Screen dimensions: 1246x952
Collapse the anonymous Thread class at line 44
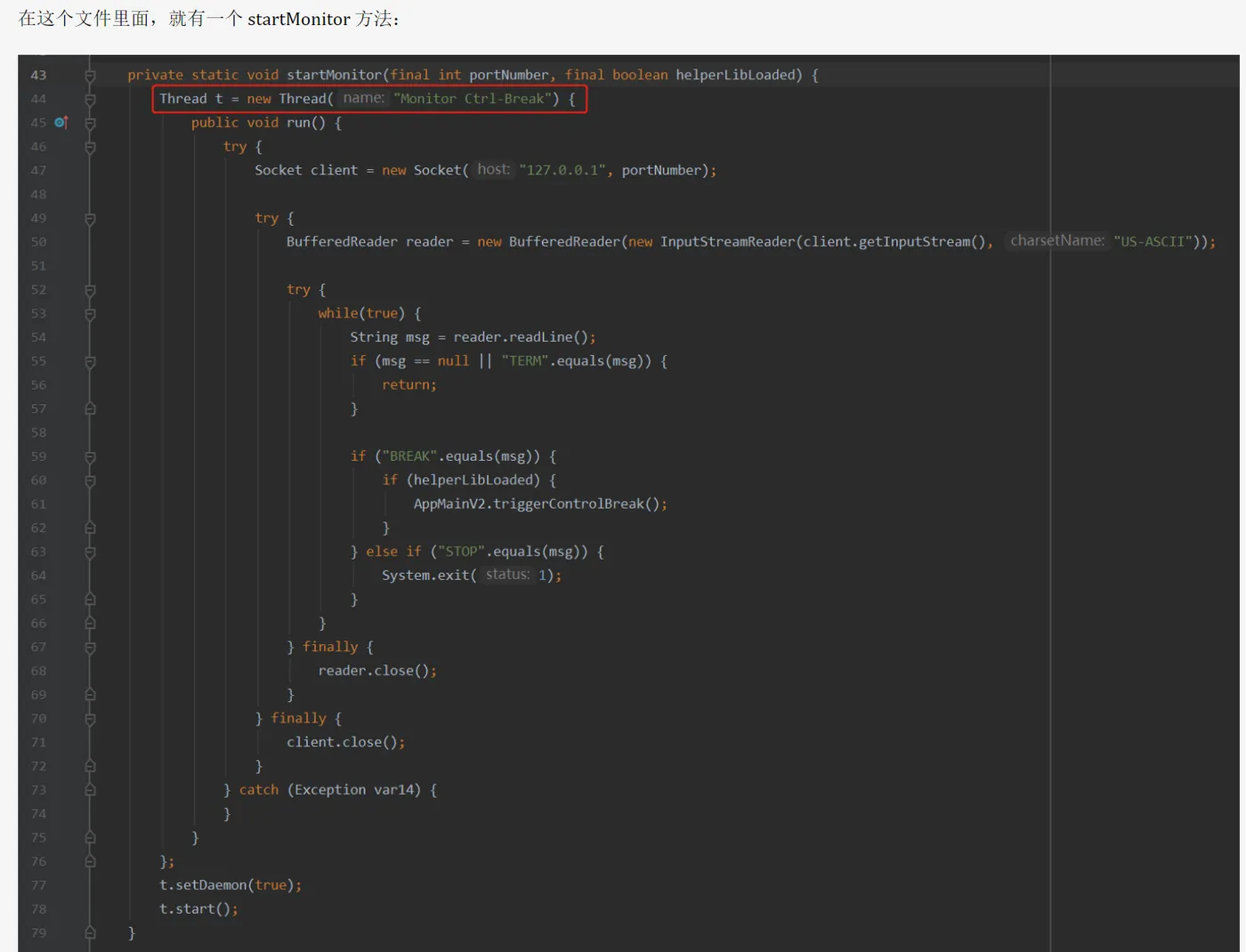tap(90, 100)
